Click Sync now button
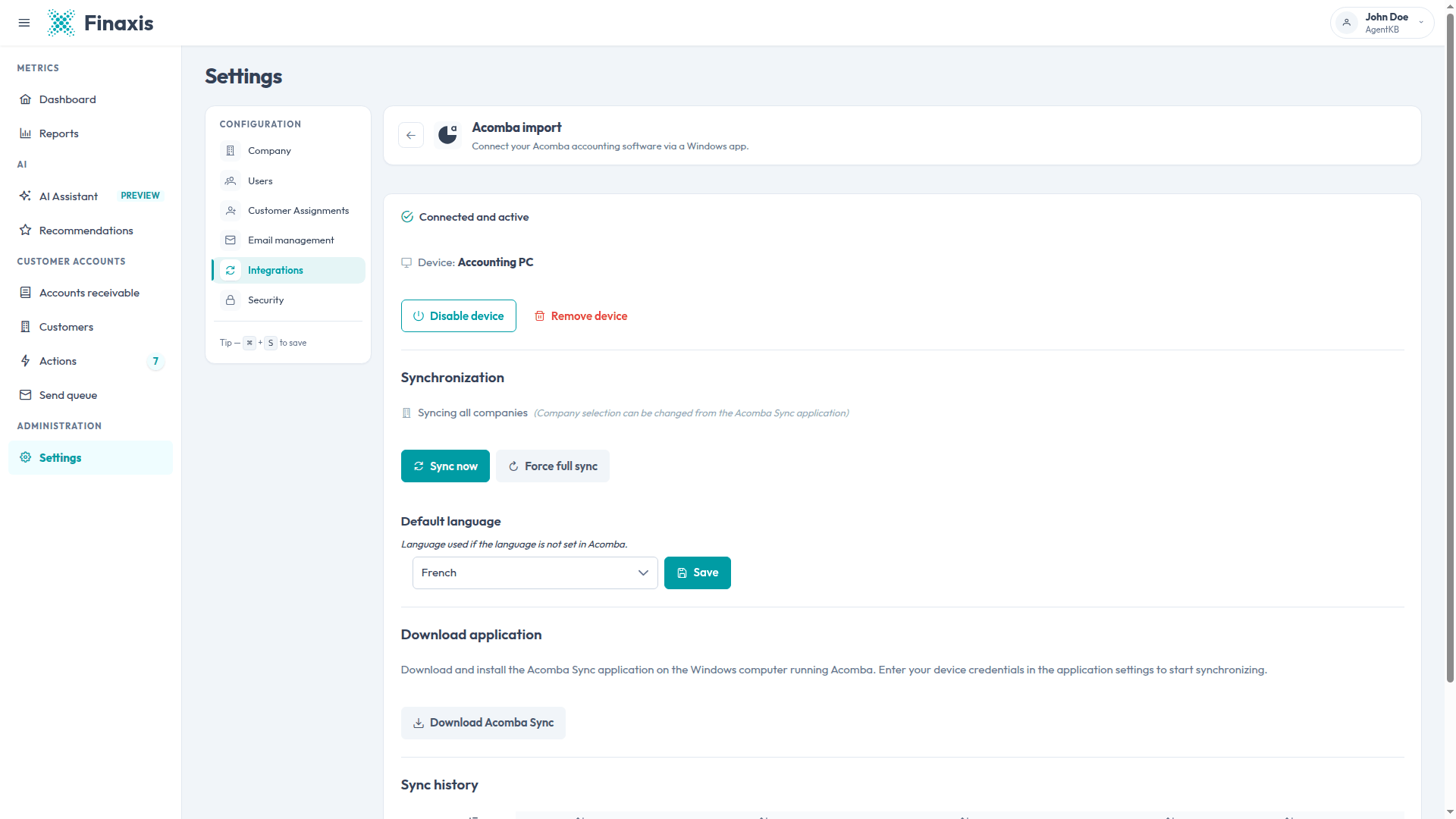 445,466
